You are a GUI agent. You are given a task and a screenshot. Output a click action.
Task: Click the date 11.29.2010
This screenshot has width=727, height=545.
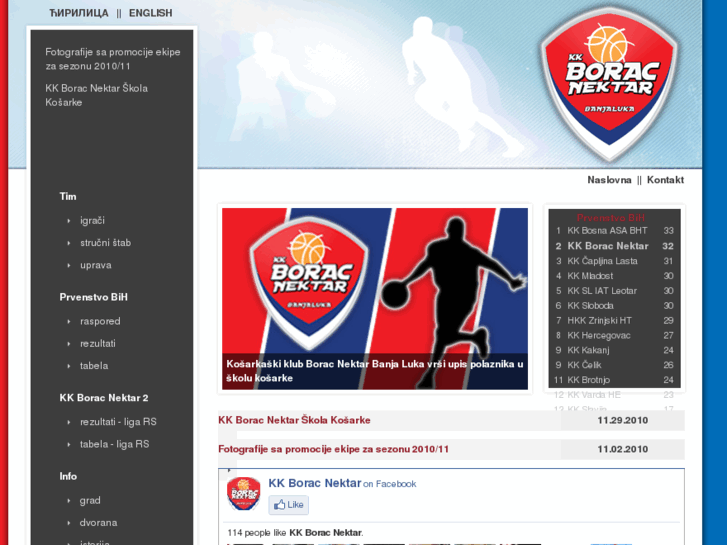coord(623,421)
